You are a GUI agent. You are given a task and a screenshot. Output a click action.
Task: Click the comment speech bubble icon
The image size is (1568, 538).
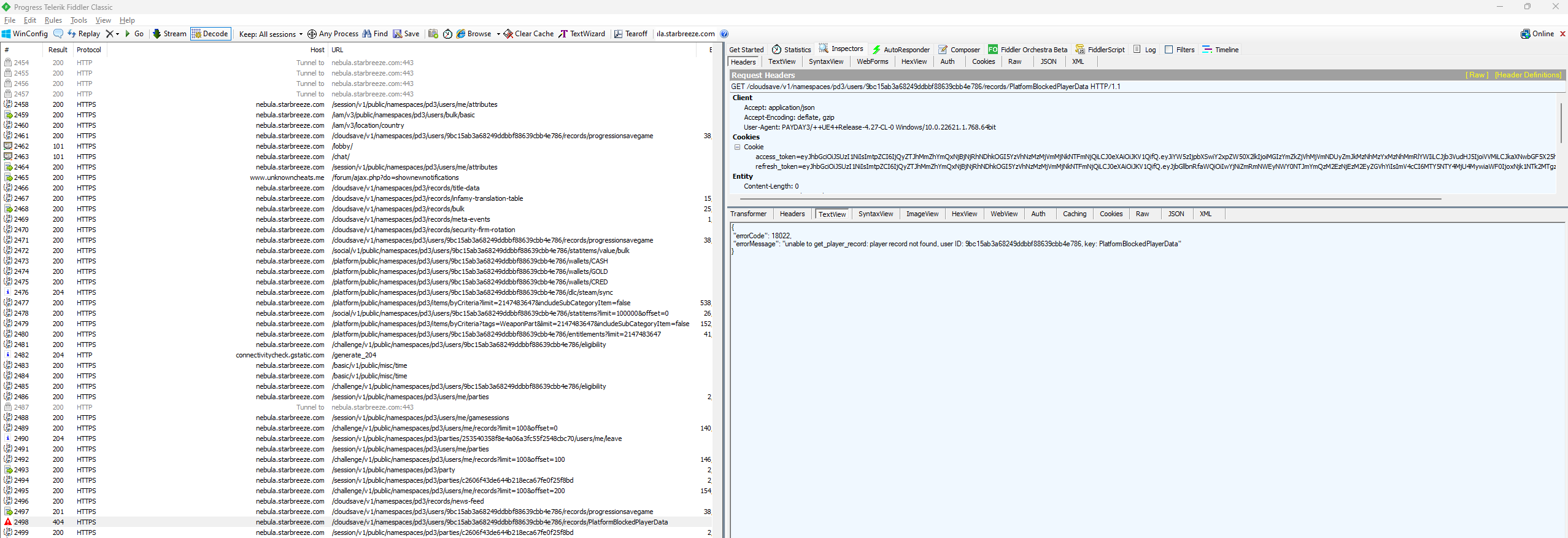(x=58, y=34)
